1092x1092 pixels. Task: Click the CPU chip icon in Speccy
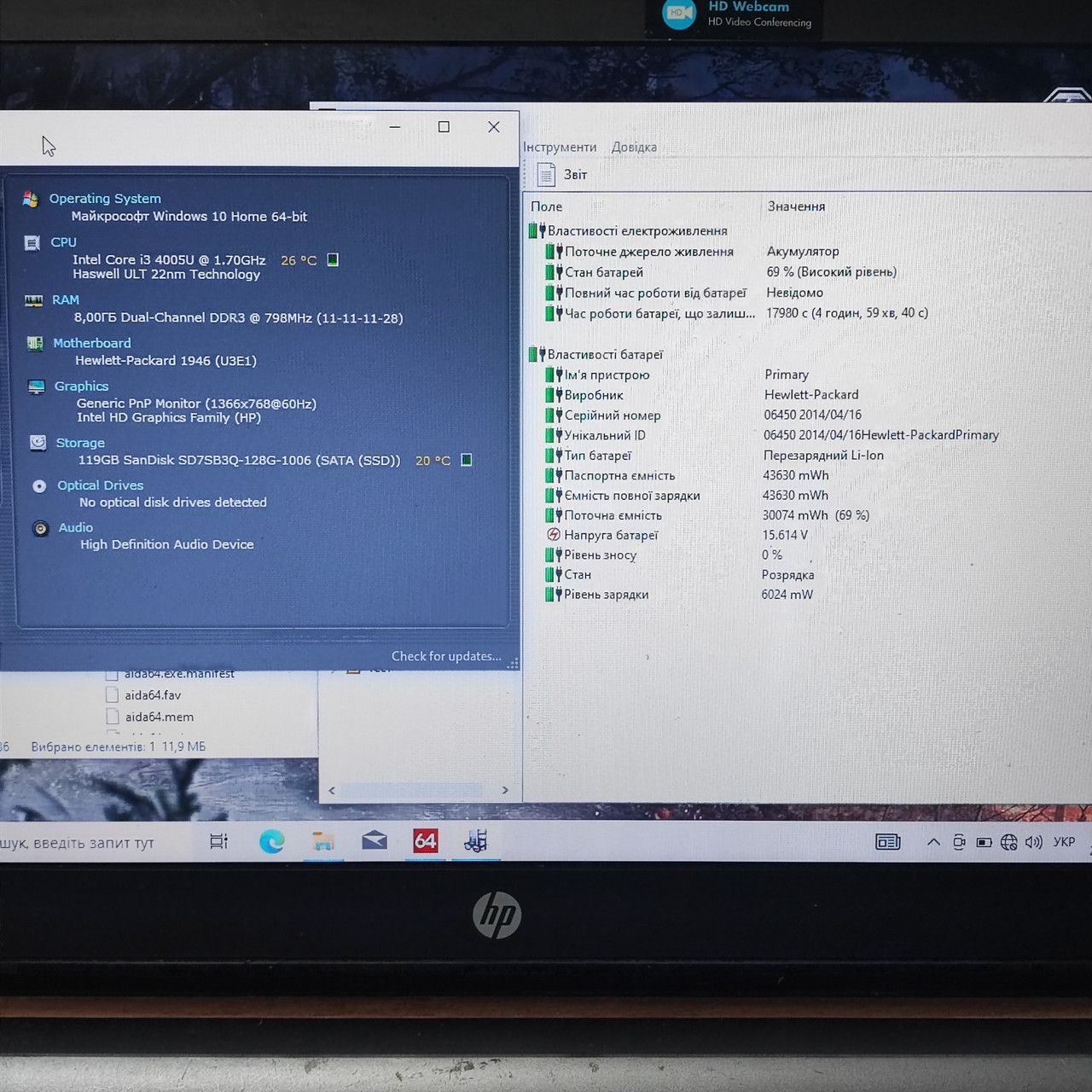point(32,243)
